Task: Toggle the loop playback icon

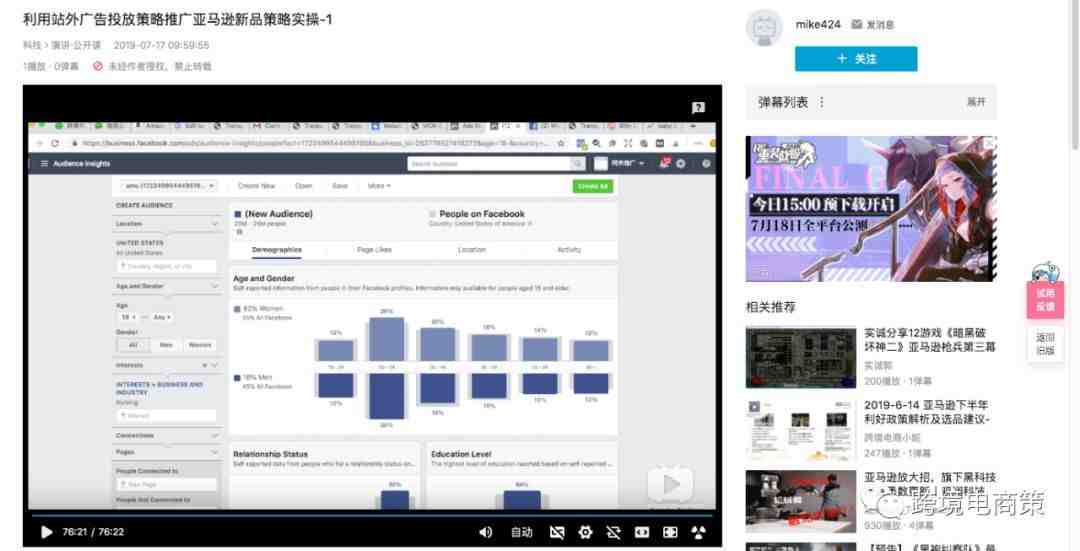Action: point(613,532)
